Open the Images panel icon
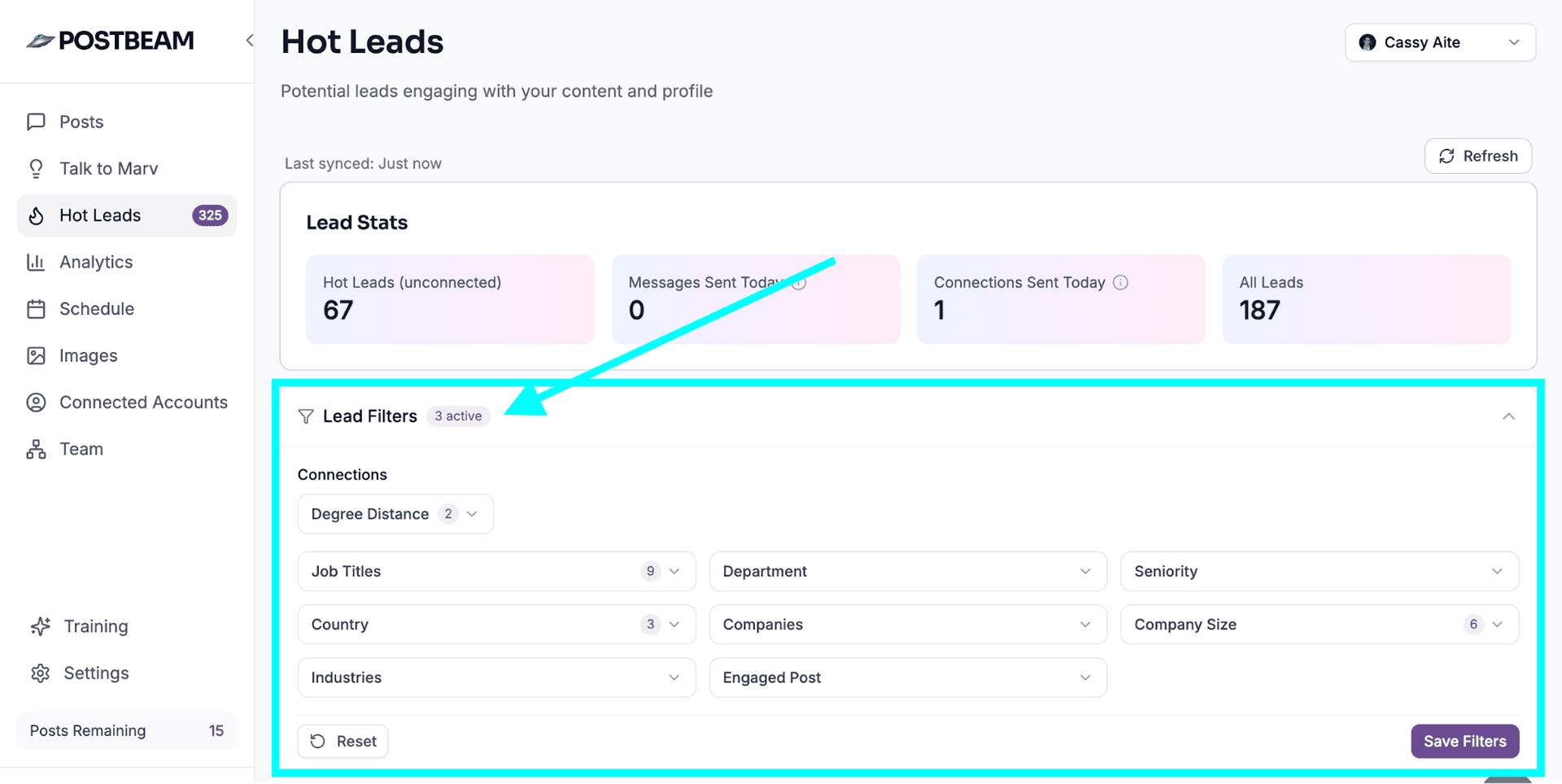Screen dimensions: 1562x784 coord(37,355)
